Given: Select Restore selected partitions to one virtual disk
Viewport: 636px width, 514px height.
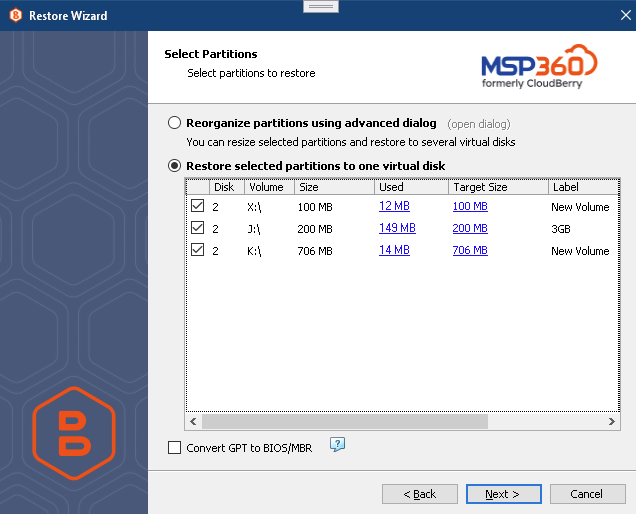Looking at the screenshot, I should tap(175, 165).
